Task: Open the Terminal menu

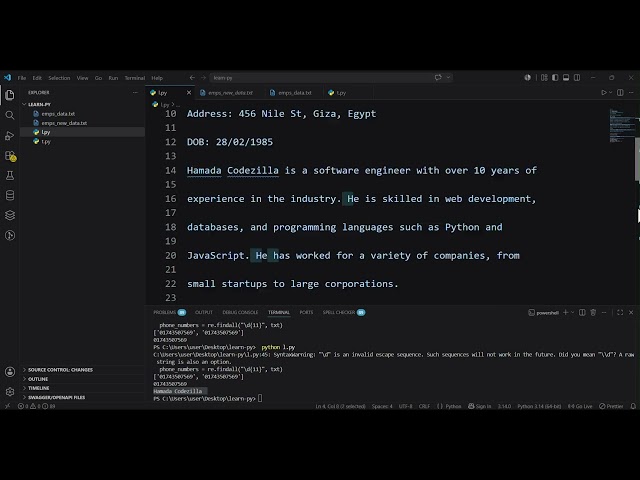Action: pos(135,78)
